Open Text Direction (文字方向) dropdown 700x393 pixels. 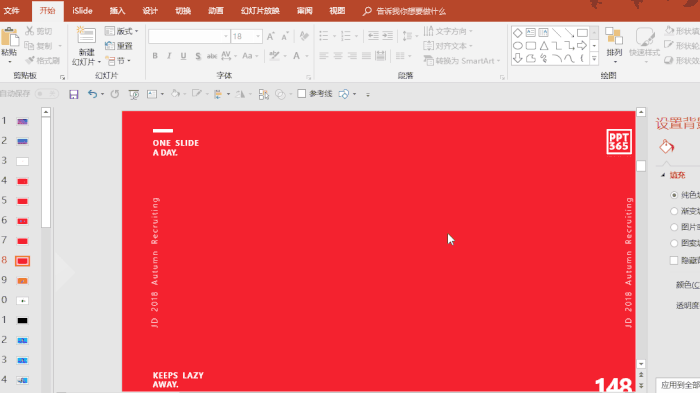tap(448, 31)
